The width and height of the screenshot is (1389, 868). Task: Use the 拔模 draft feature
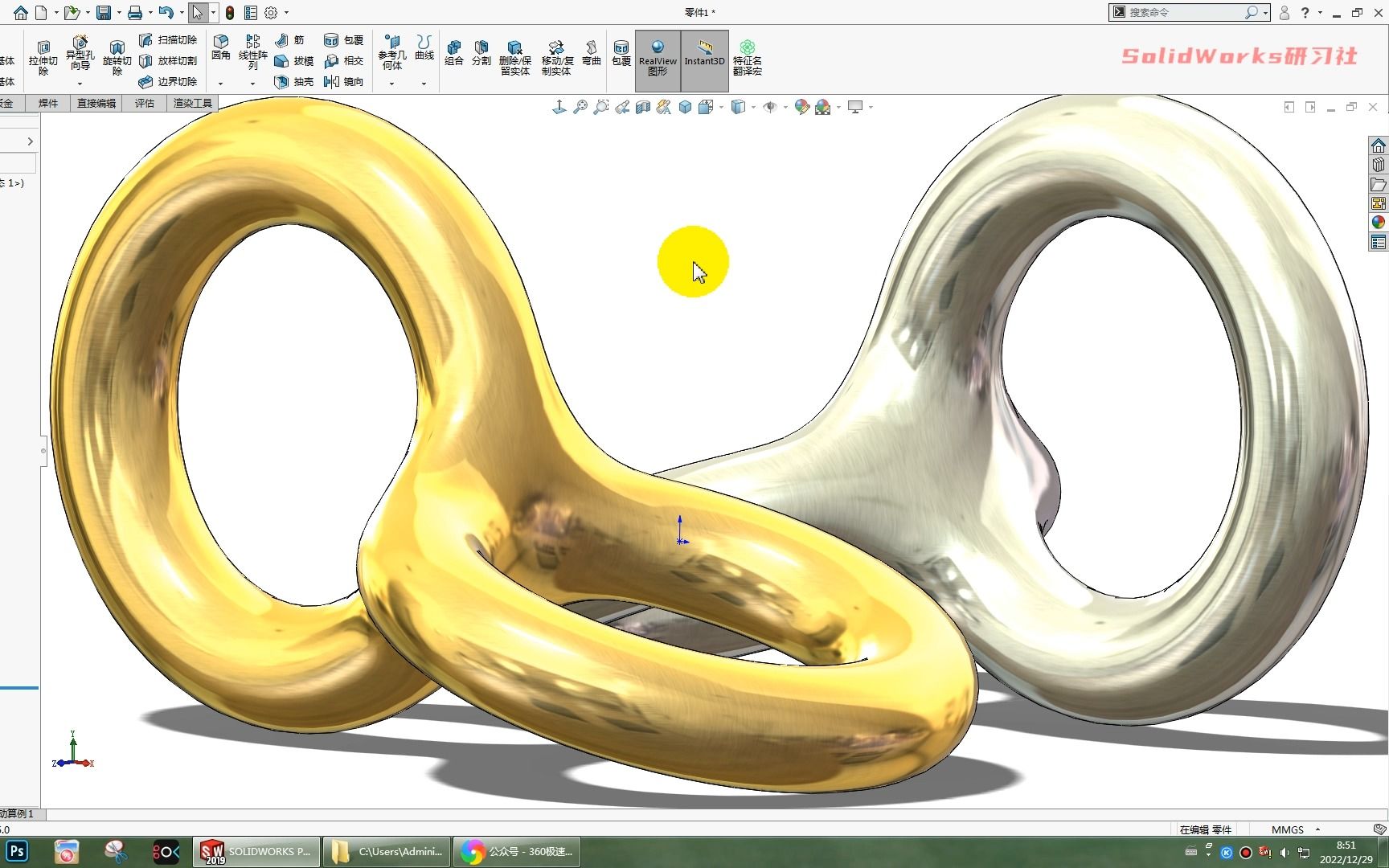pyautogui.click(x=293, y=61)
